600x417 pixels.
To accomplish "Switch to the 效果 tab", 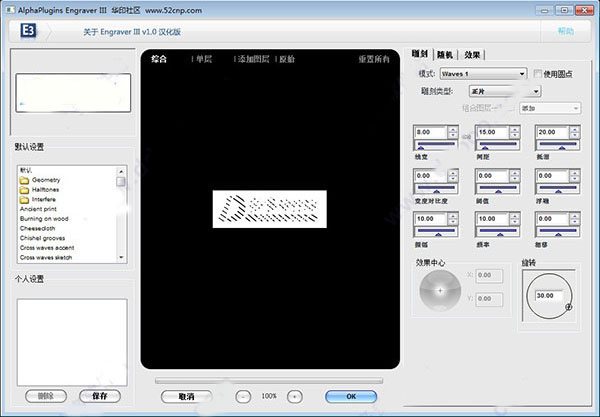I will [x=472, y=55].
